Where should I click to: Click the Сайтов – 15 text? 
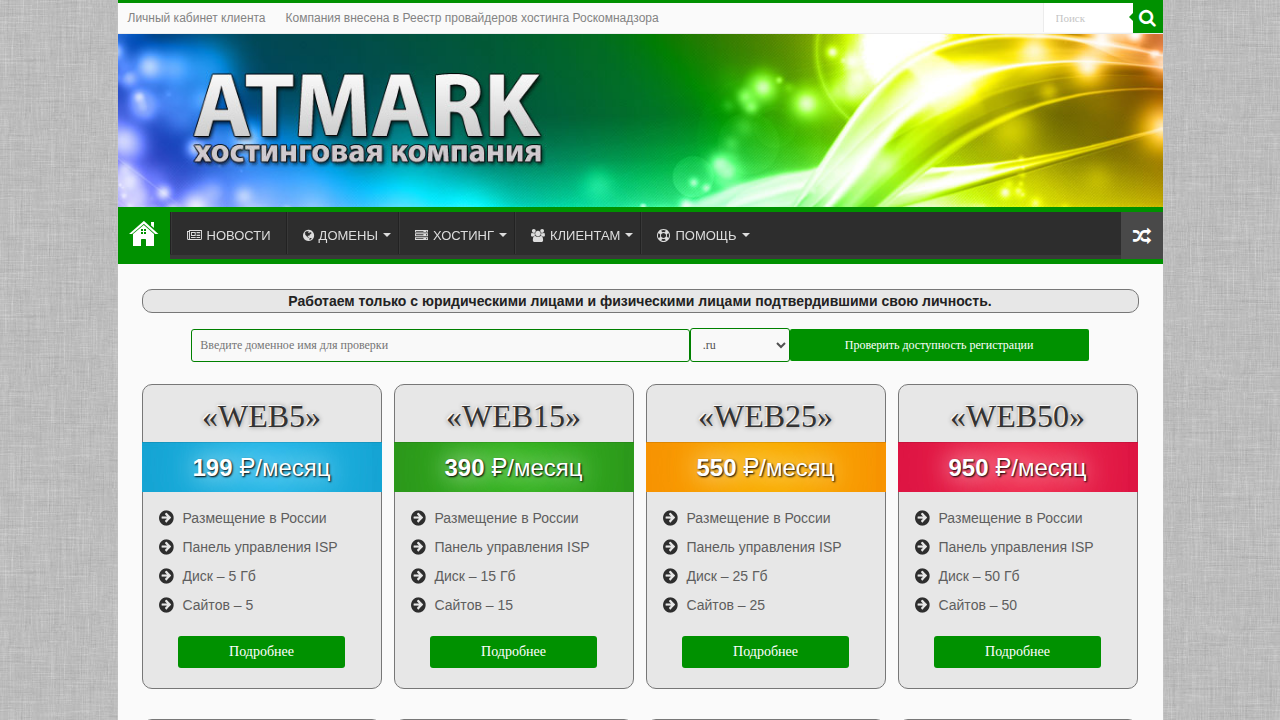[x=474, y=605]
